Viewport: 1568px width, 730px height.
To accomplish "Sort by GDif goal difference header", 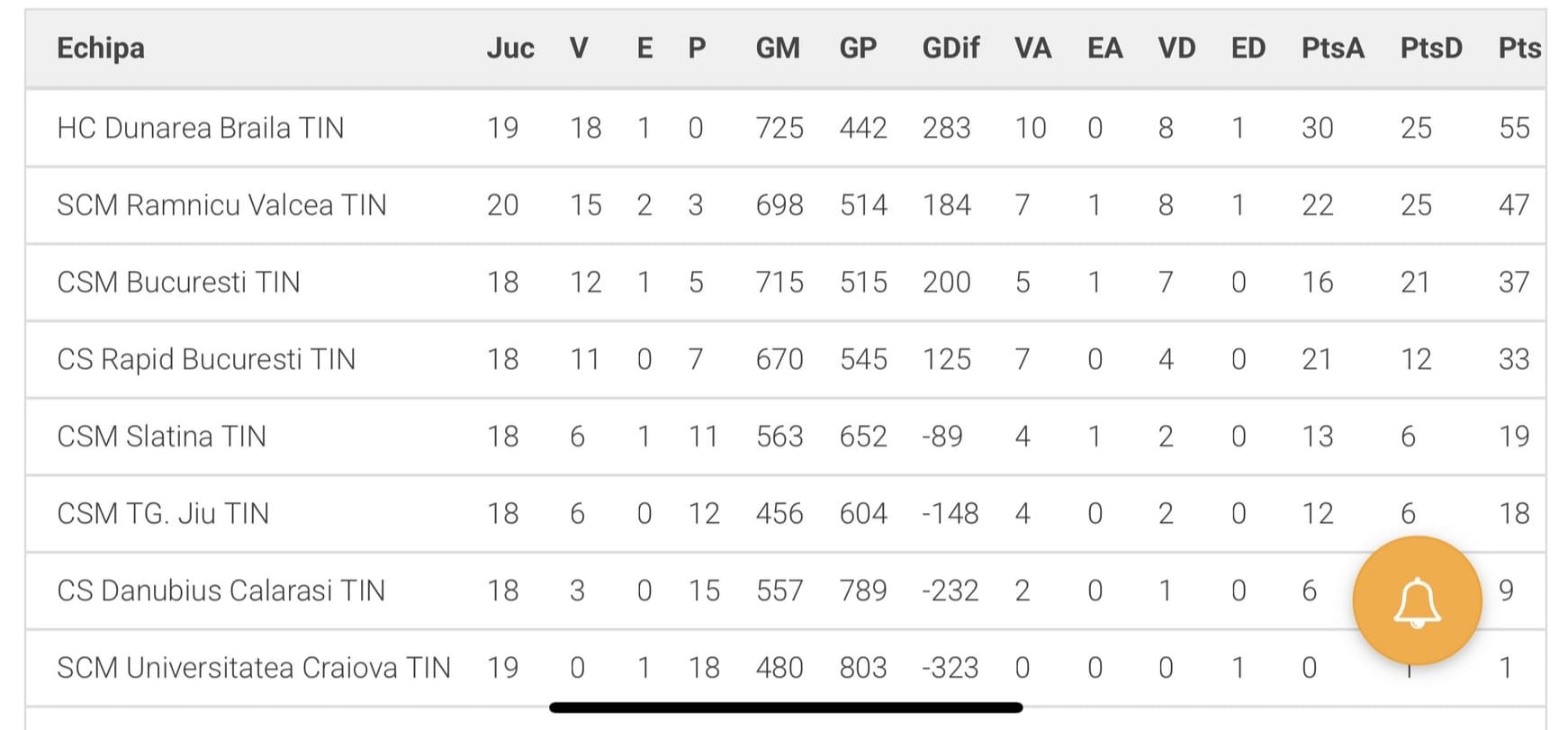I will (951, 48).
